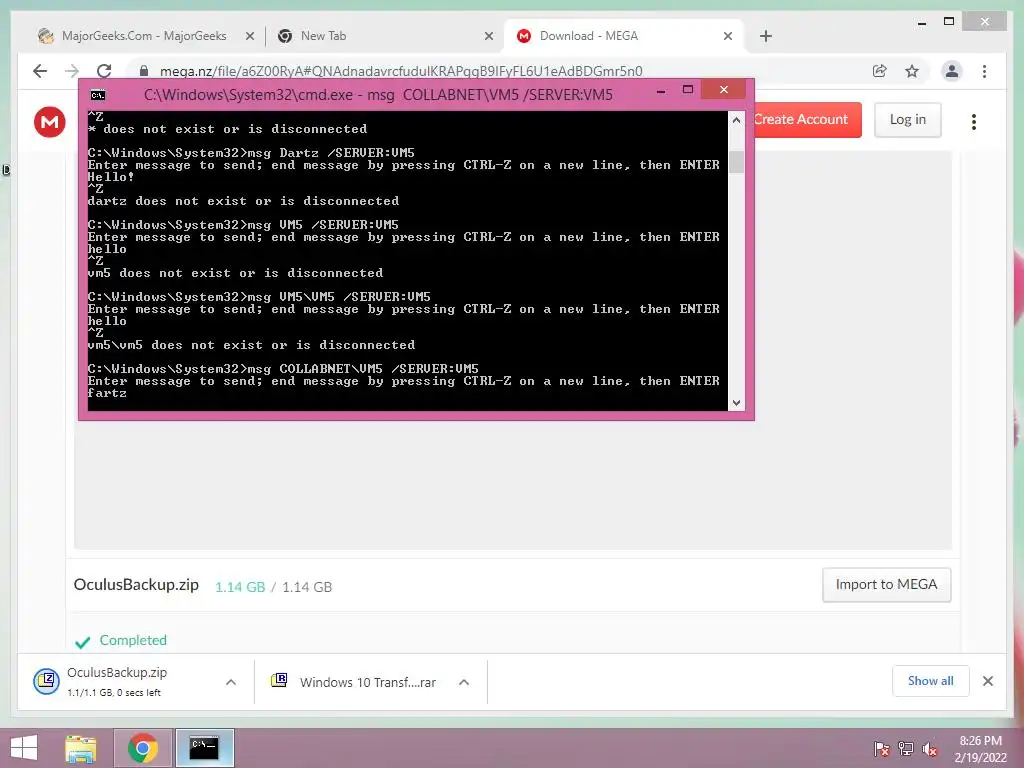Click cmd scrollbar up arrow
The height and width of the screenshot is (768, 1024).
click(x=736, y=120)
